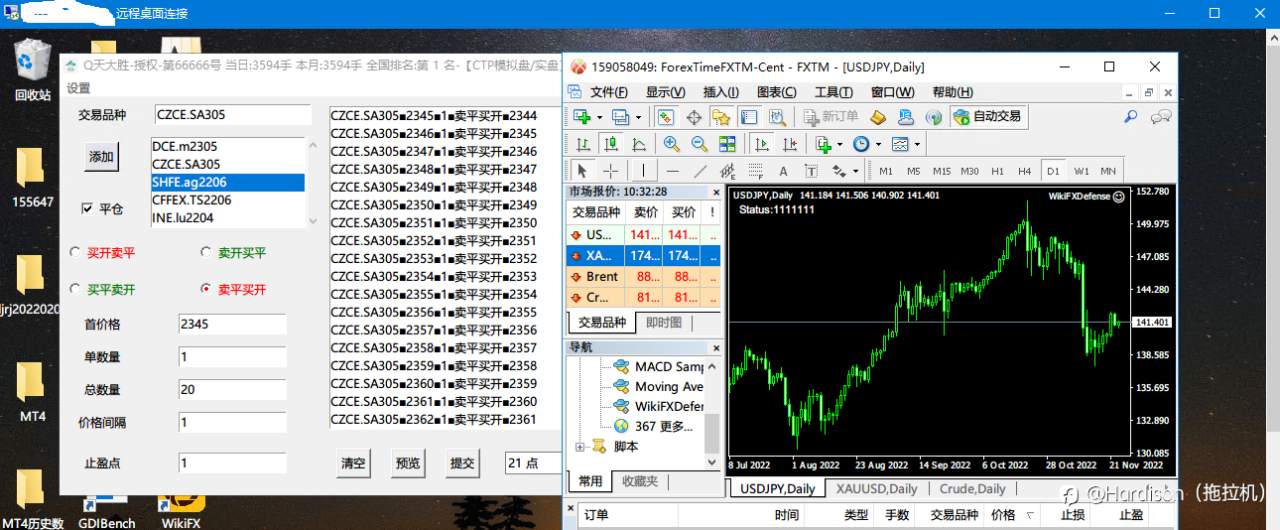The image size is (1280, 530).
Task: Select the 买开卖平 radio button
Action: click(x=75, y=253)
